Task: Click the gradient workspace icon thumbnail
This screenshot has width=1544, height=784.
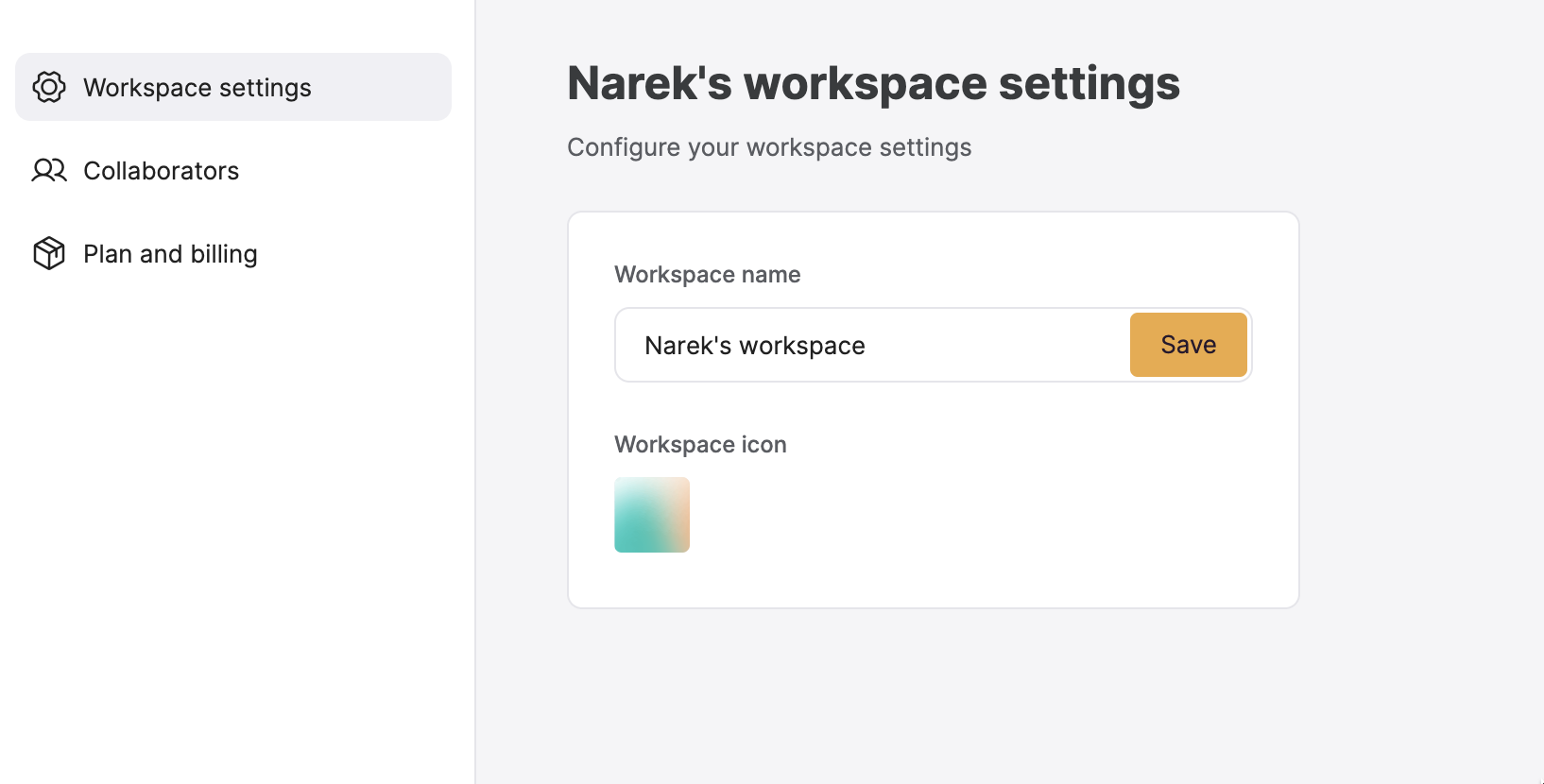Action: (652, 515)
